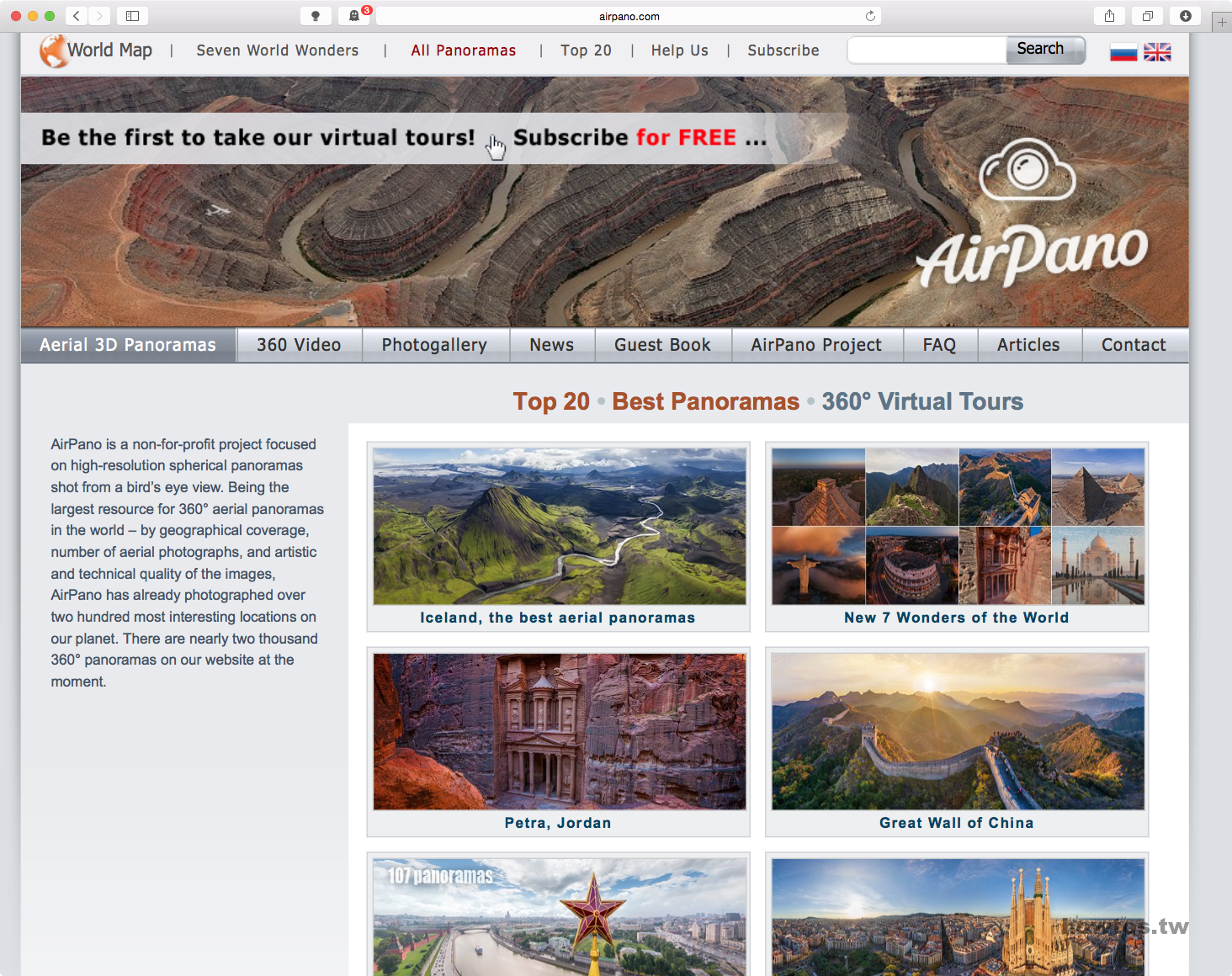Screen dimensions: 1232x976
Task: Click the 'Petra, Jordan' caption link
Action: point(558,823)
